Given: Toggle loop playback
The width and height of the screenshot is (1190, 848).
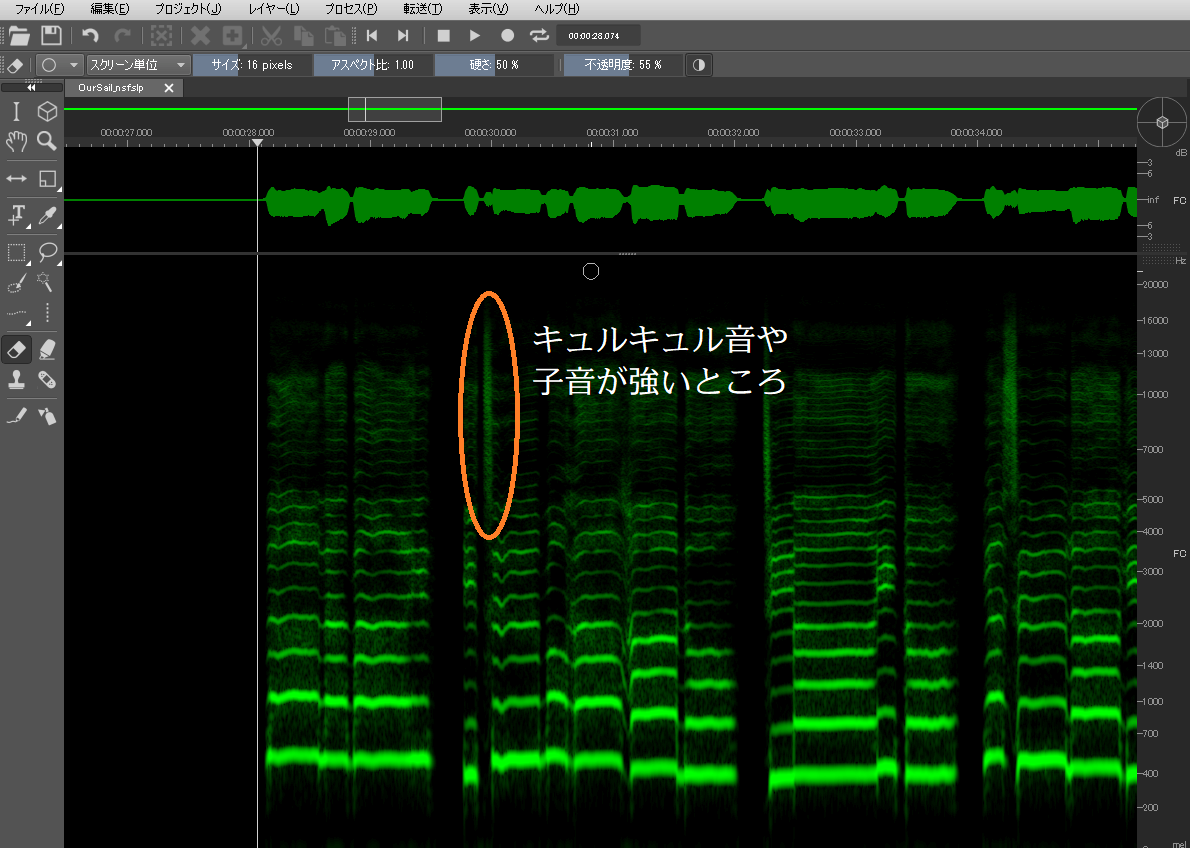Looking at the screenshot, I should click(x=539, y=36).
